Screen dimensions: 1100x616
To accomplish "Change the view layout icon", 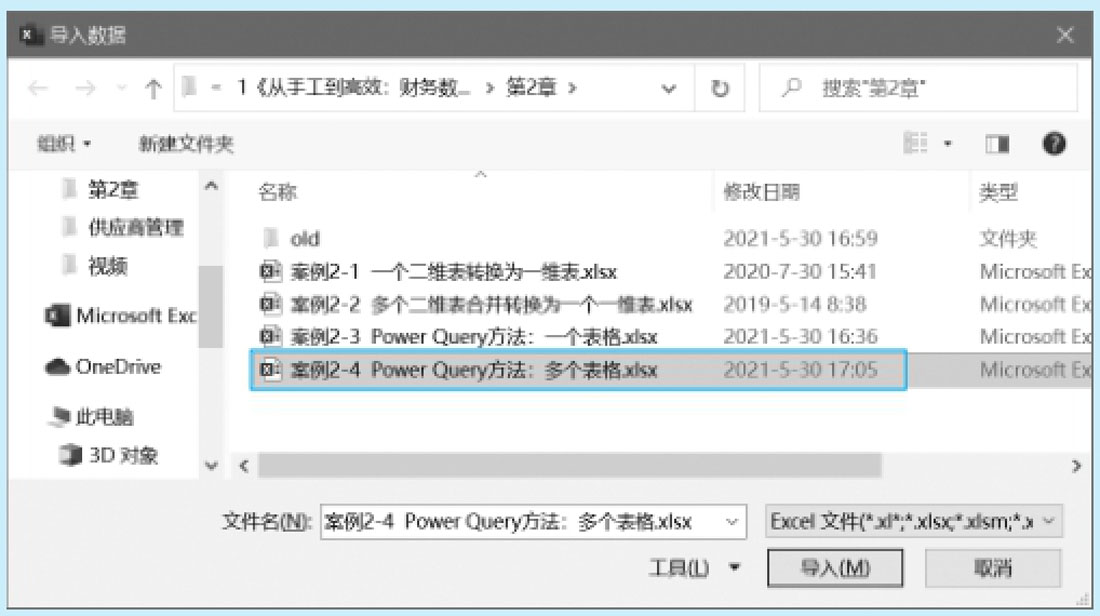I will click(915, 143).
